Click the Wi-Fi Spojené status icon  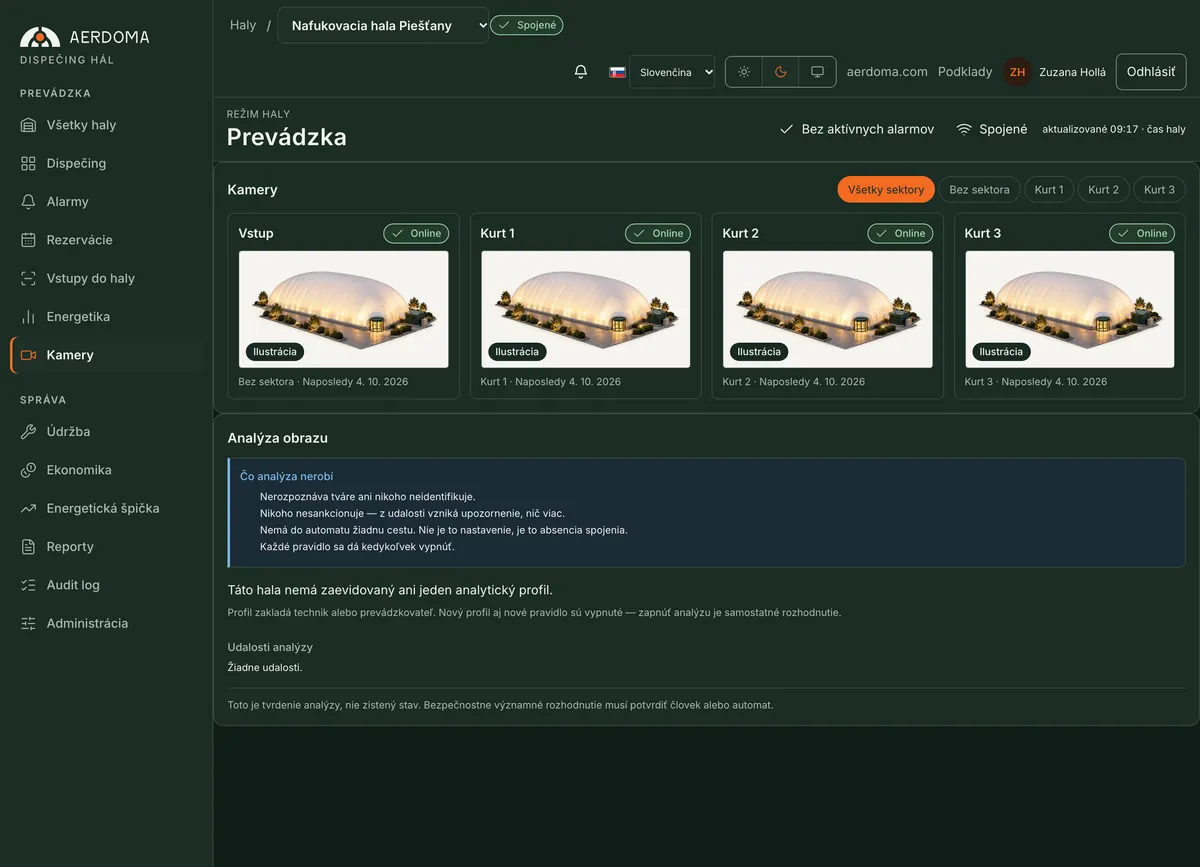pyautogui.click(x=964, y=129)
